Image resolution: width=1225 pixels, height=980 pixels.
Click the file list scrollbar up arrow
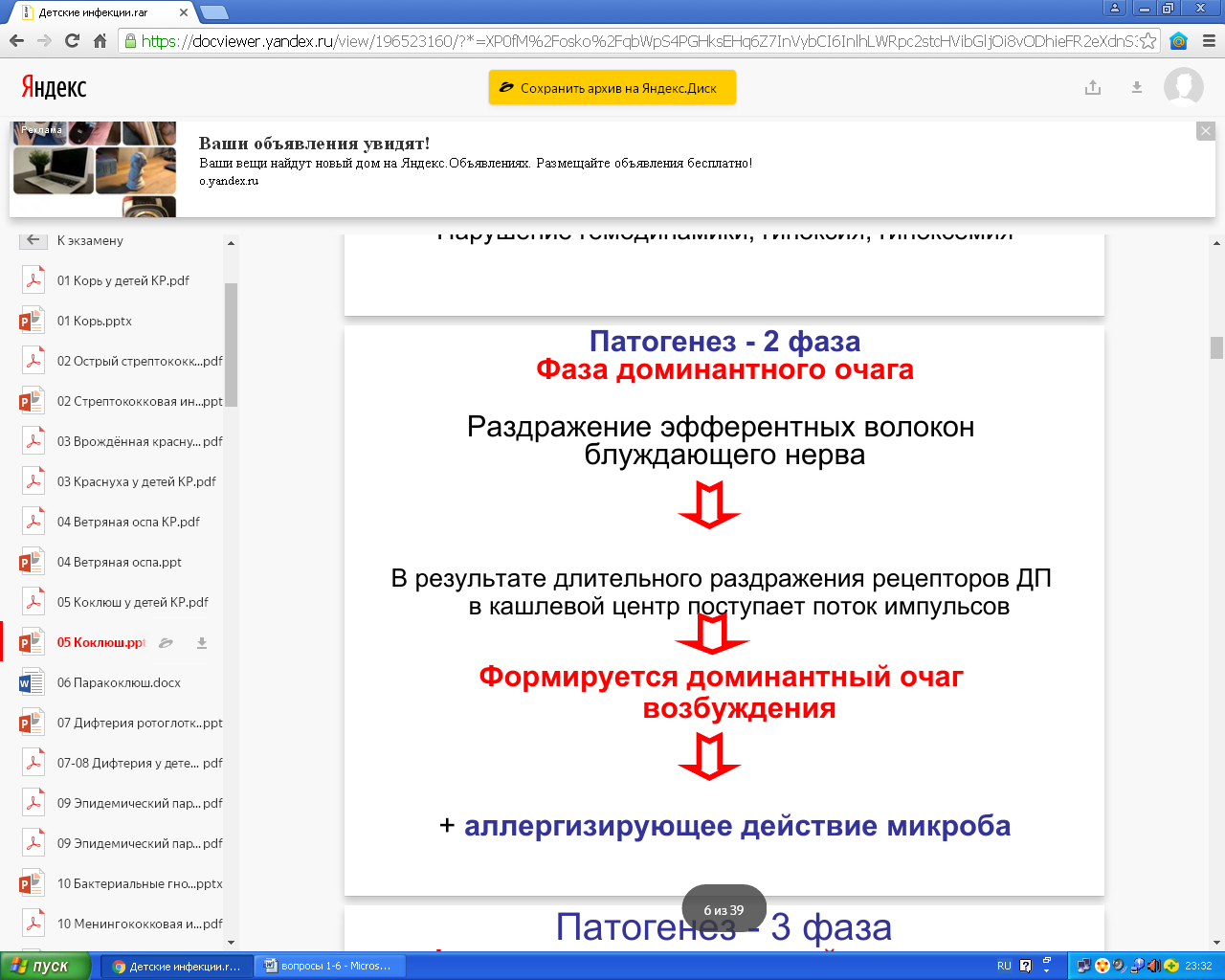coord(231,243)
